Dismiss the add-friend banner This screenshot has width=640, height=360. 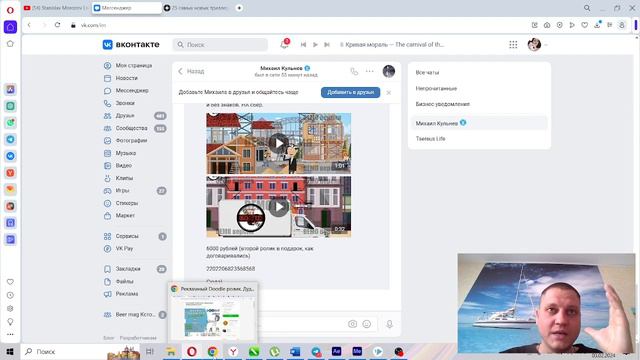click(x=389, y=93)
